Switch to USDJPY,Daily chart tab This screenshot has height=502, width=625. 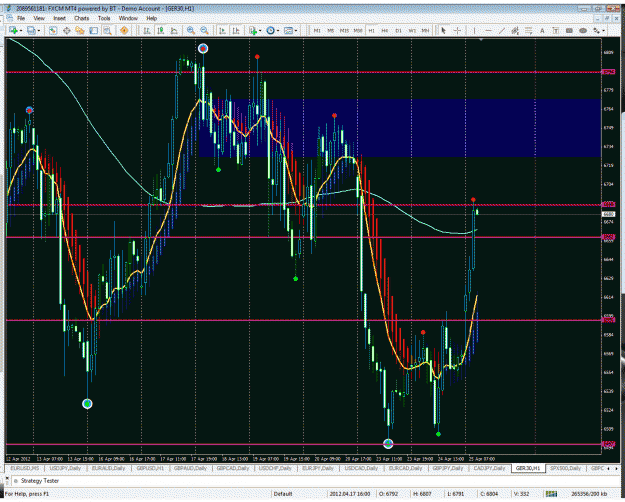coord(64,468)
